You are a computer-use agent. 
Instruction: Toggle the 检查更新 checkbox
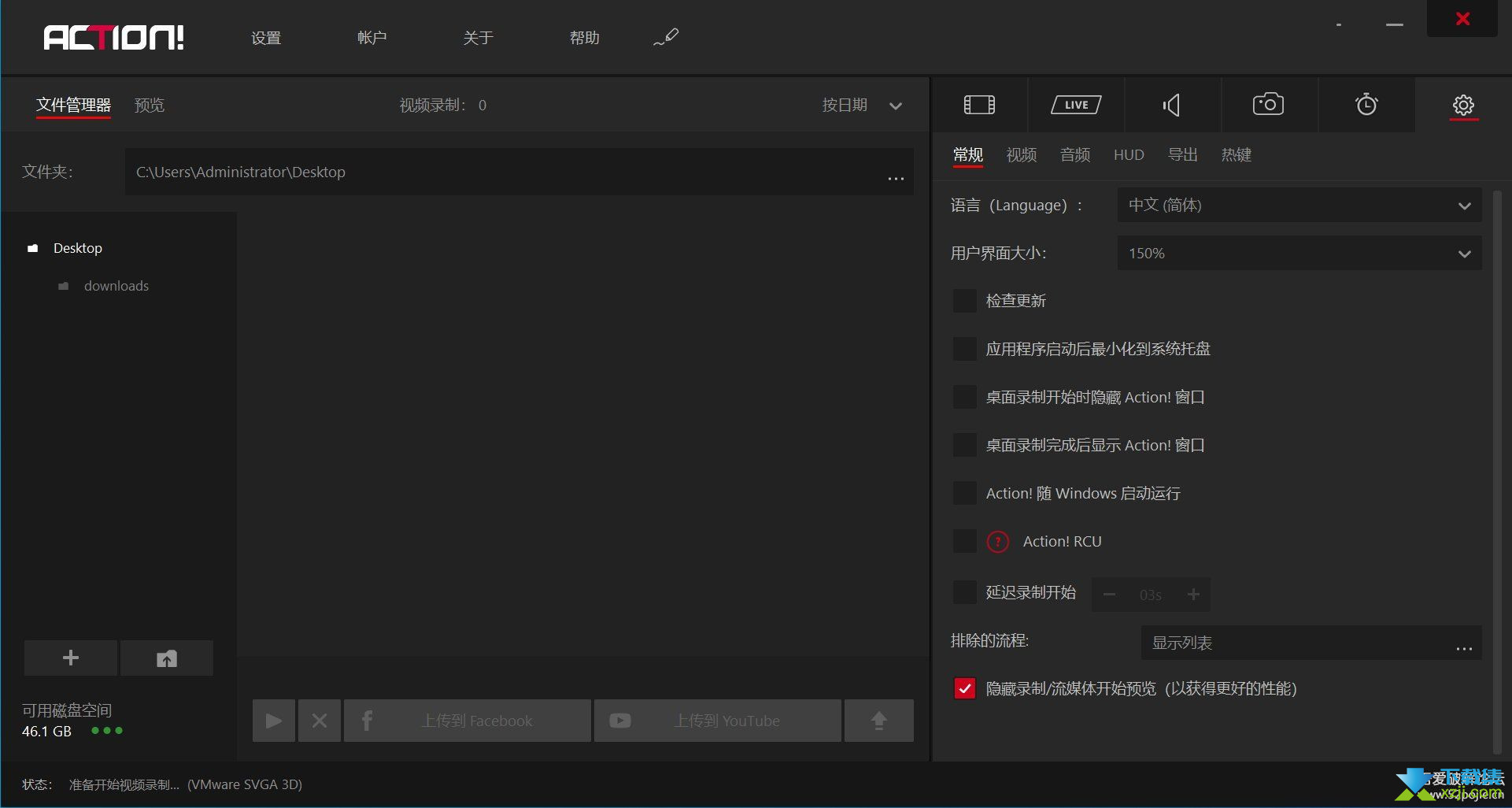point(965,300)
